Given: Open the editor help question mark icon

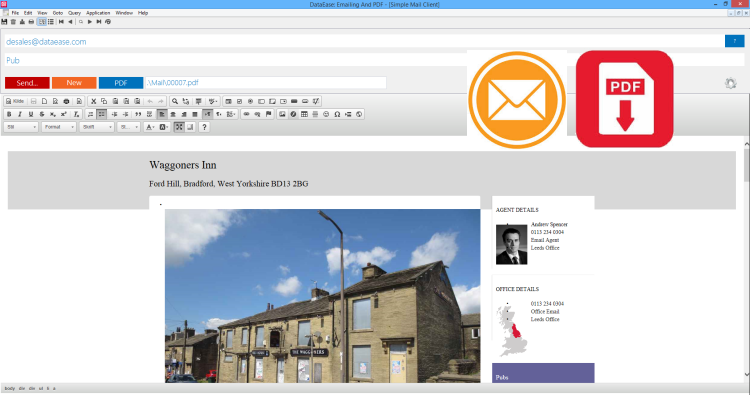Looking at the screenshot, I should click(x=204, y=127).
